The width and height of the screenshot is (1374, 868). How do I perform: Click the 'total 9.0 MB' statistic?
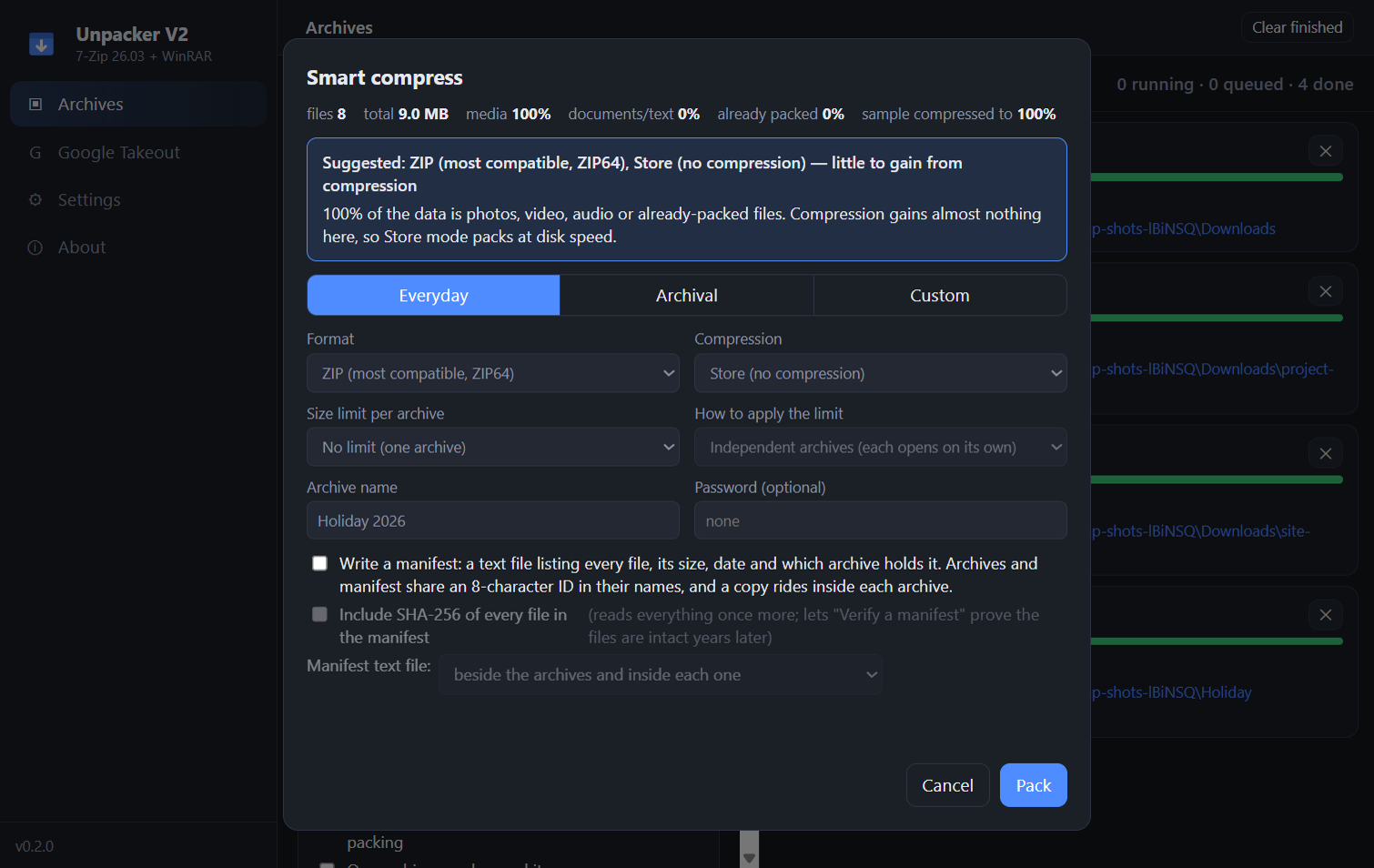coord(406,114)
